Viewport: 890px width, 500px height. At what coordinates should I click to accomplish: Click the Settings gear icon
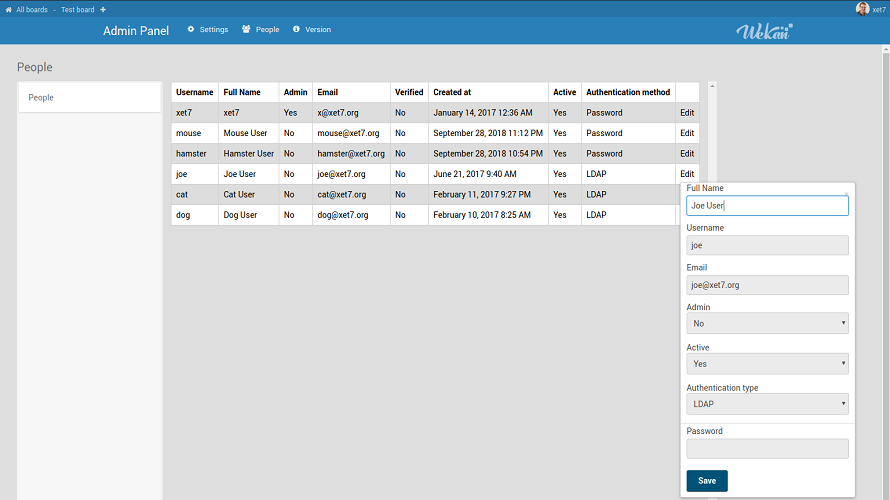pos(191,29)
